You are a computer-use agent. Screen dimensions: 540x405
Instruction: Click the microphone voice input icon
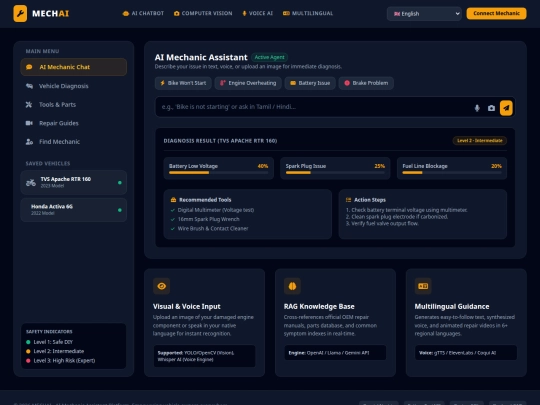477,108
